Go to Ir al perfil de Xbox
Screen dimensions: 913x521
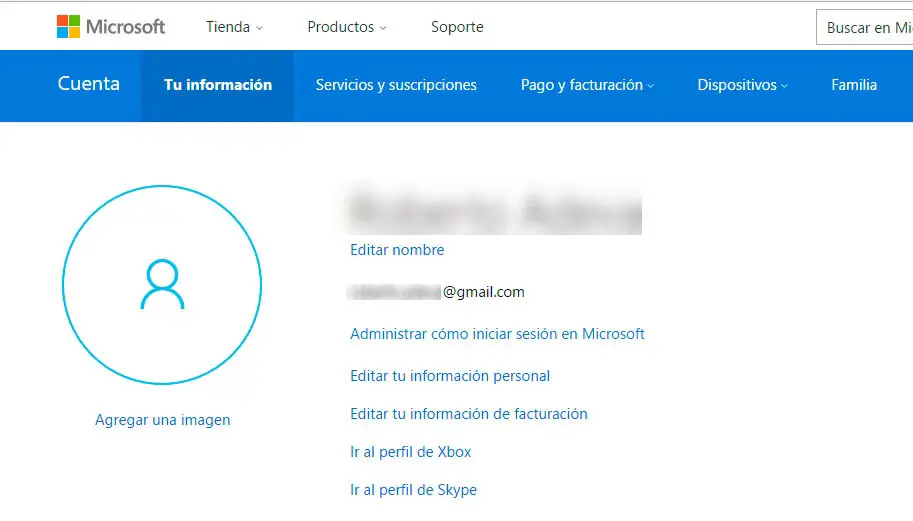(411, 452)
